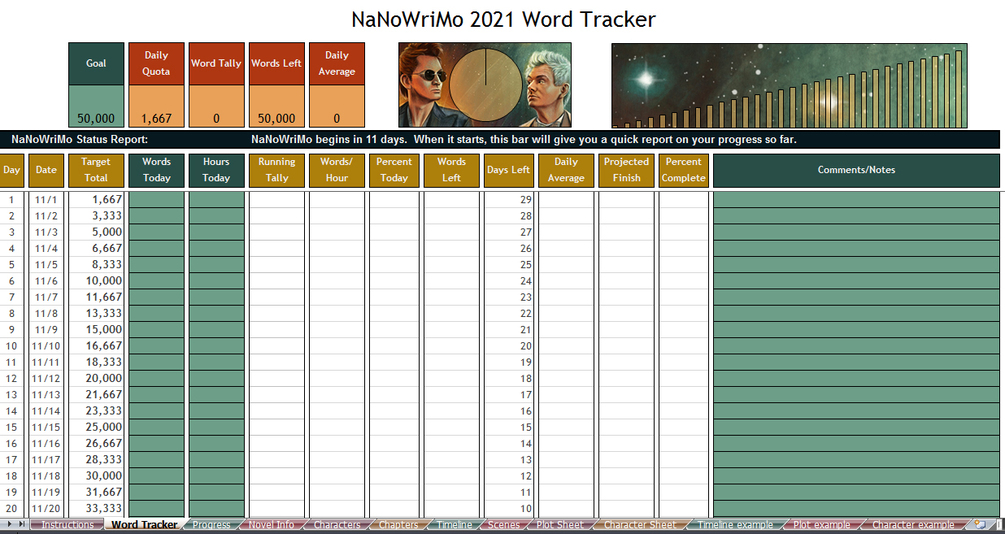Select target total 25,000
This screenshot has width=1005, height=534.
coord(96,427)
